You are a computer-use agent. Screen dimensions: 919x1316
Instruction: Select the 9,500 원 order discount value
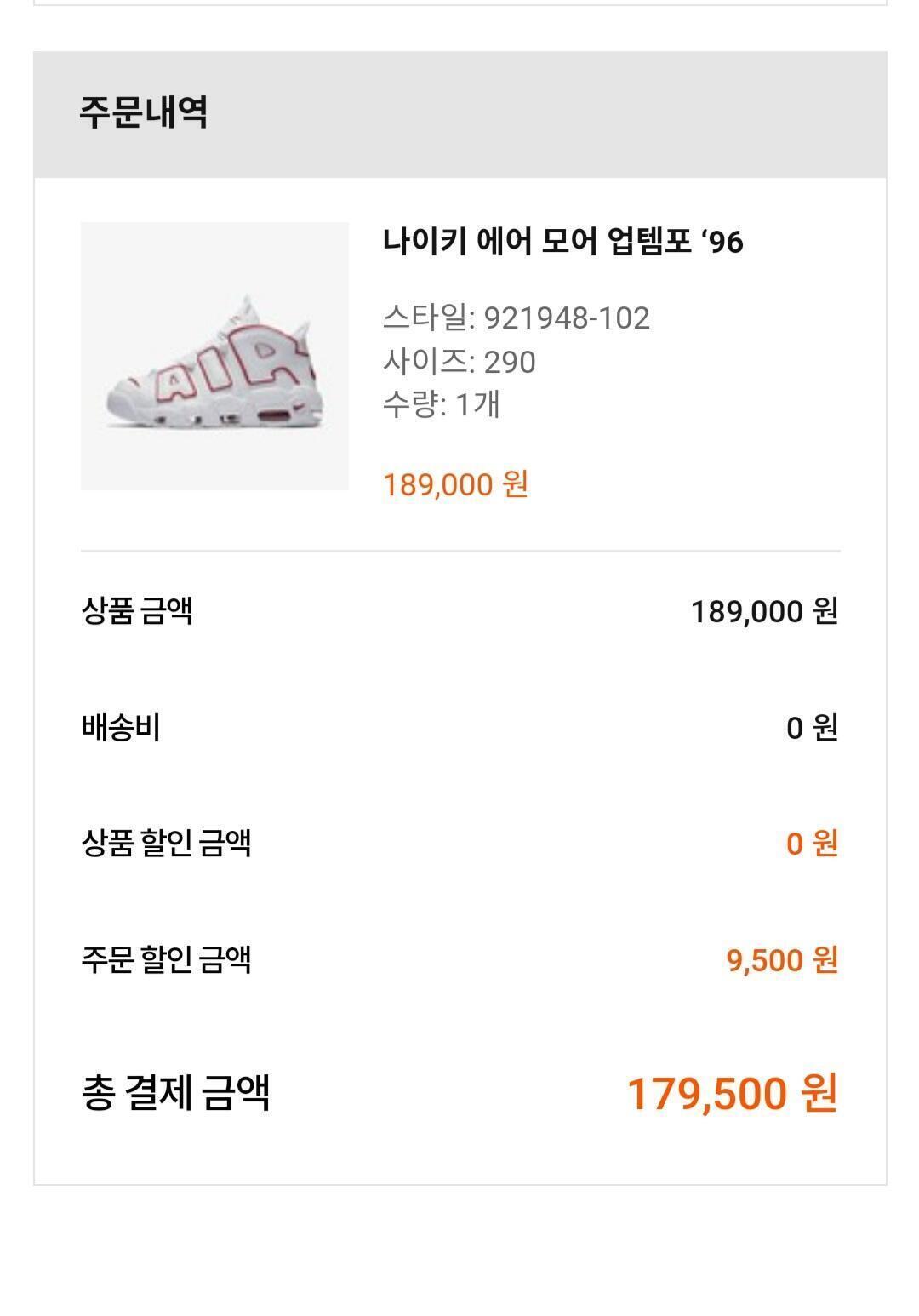pyautogui.click(x=783, y=960)
